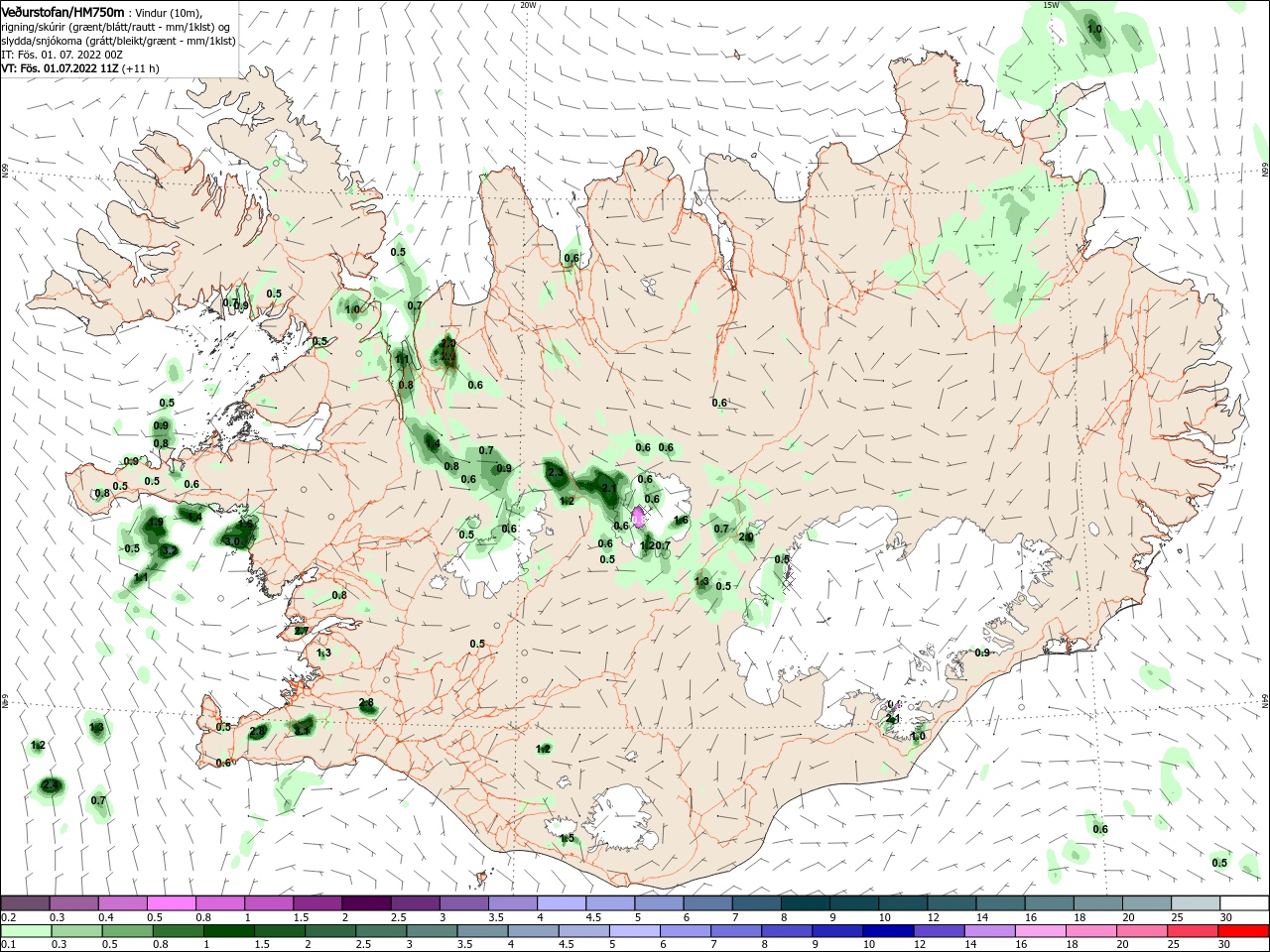Click the lavender snow swatch between 4 and 4.5

click(561, 903)
